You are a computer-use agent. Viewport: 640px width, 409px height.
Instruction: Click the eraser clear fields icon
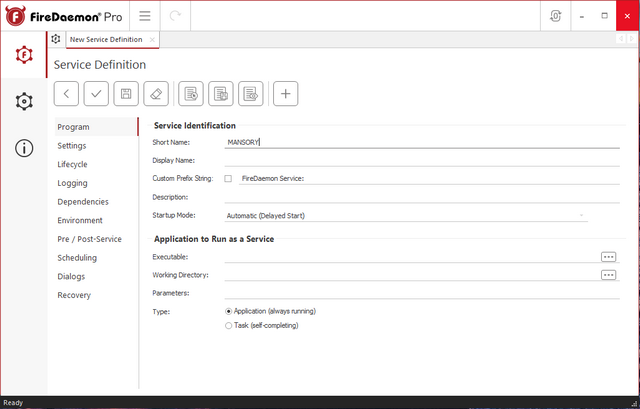tap(155, 93)
